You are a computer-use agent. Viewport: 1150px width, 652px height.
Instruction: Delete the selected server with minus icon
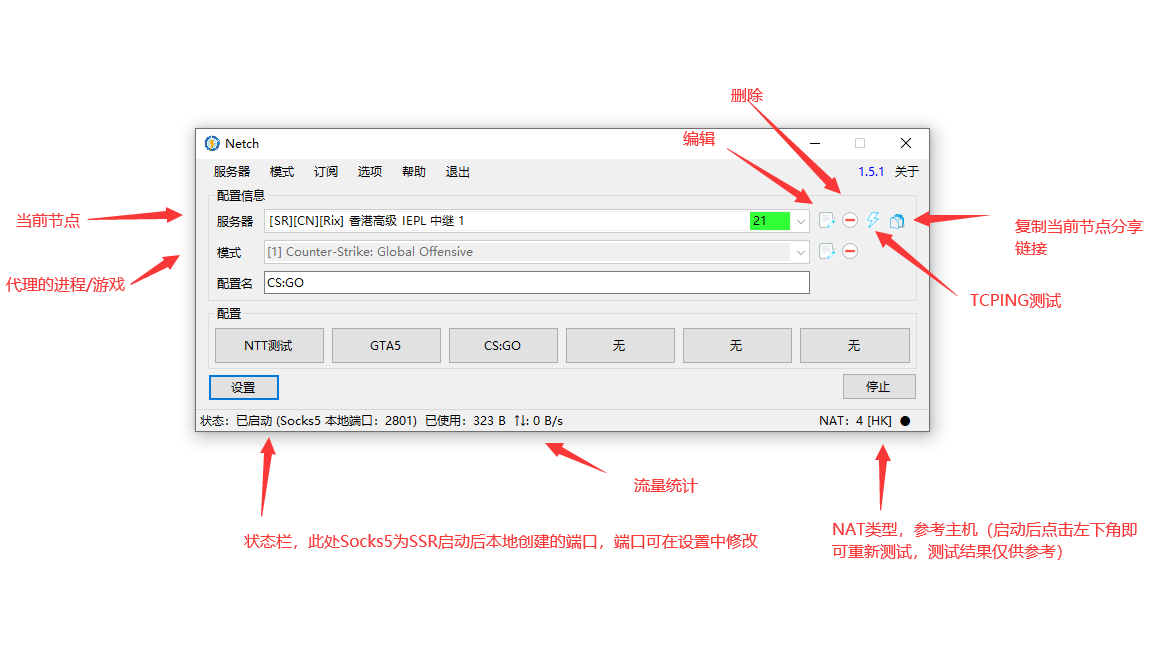pos(850,221)
